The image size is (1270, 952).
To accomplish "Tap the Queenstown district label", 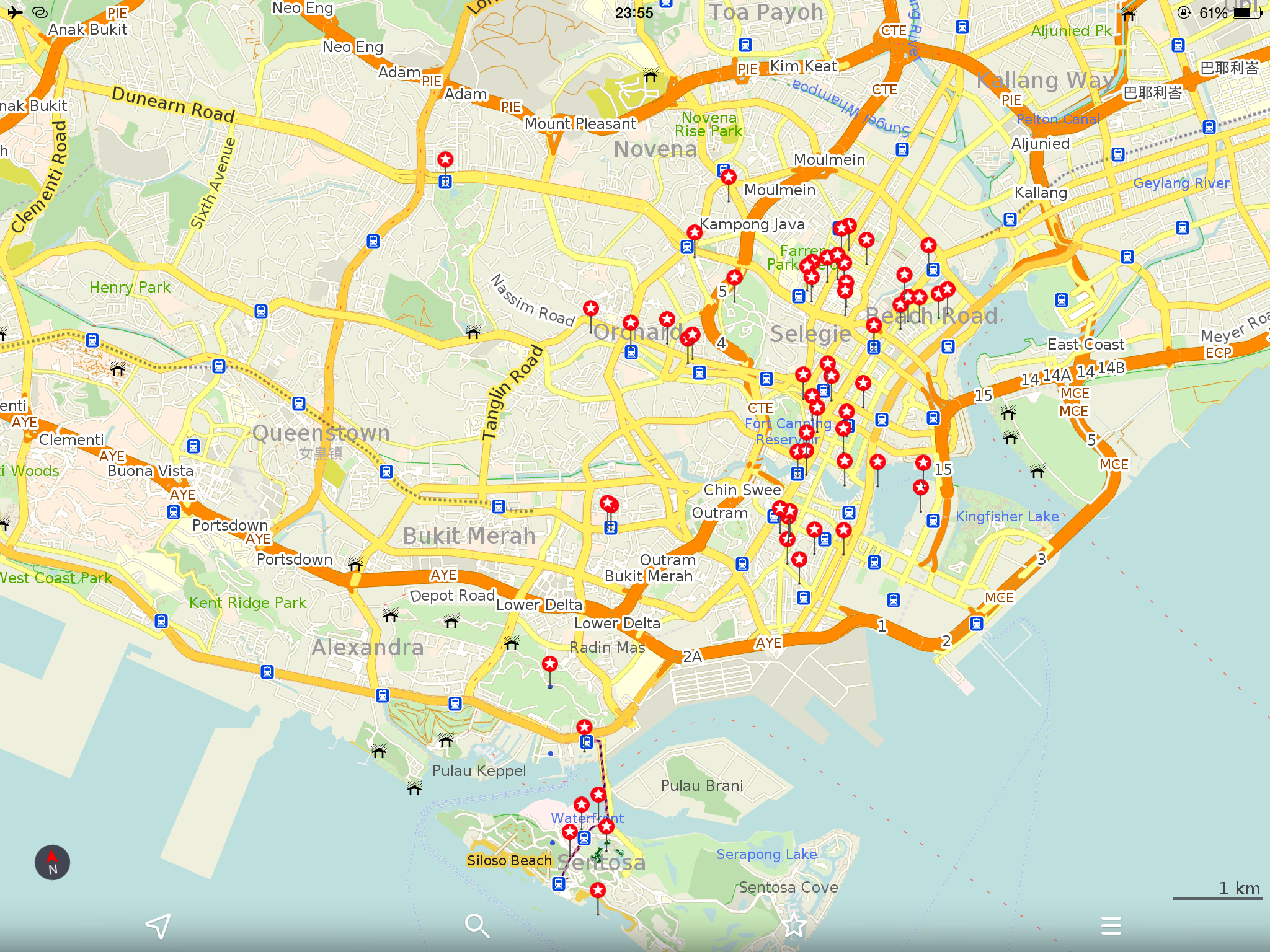I will tap(321, 433).
